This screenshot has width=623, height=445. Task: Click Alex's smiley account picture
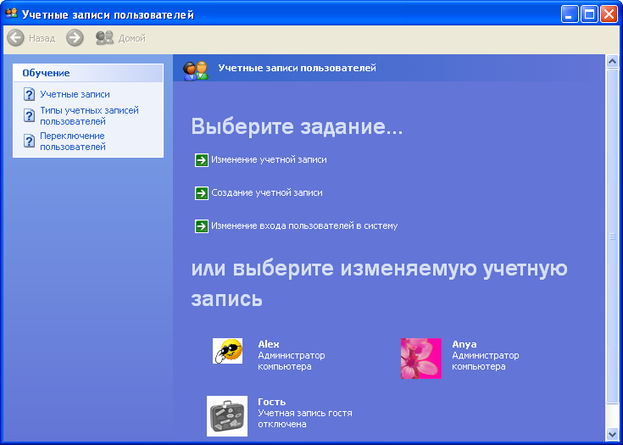228,351
